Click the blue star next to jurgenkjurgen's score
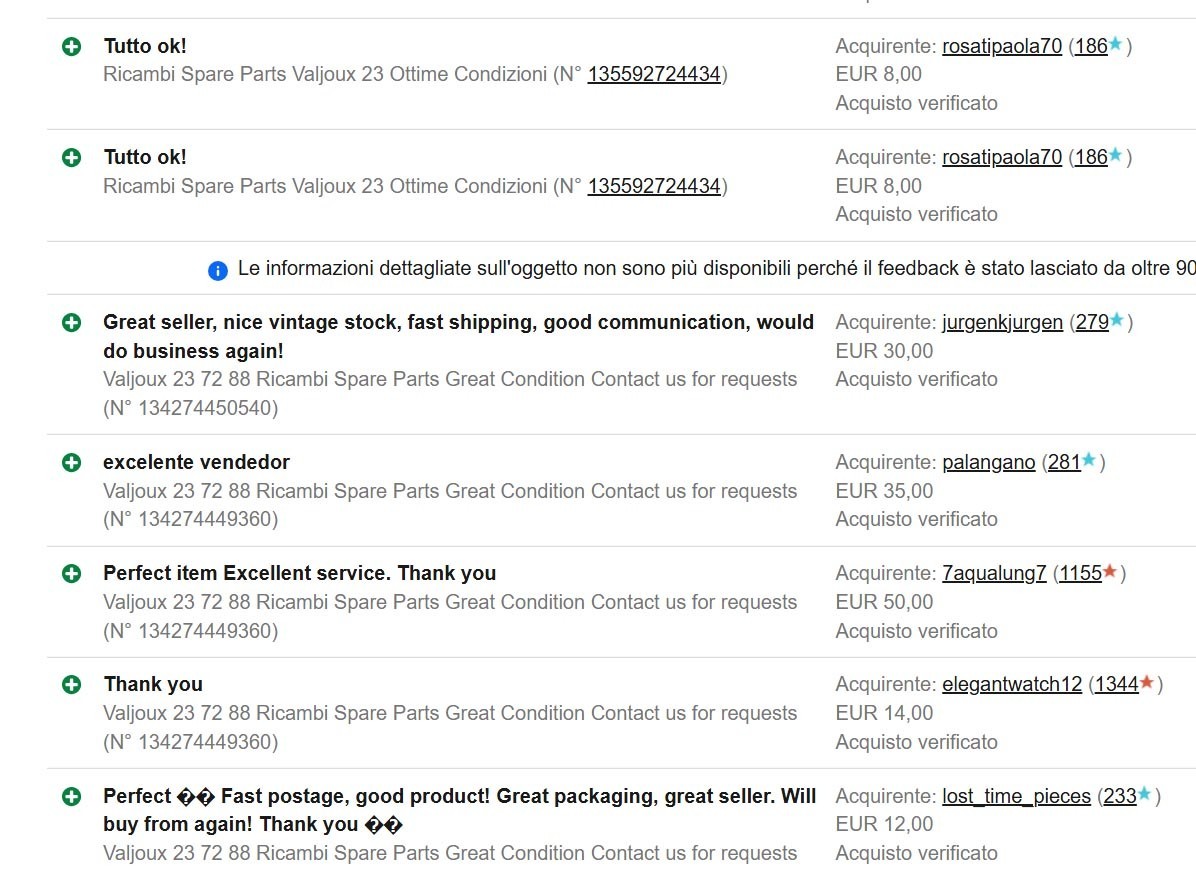This screenshot has height=869, width=1196. click(x=1117, y=320)
